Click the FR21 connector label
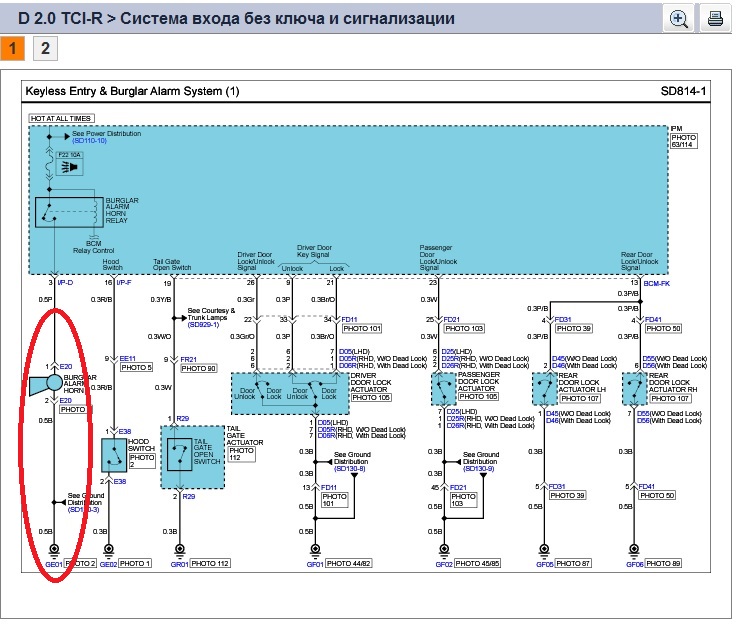This screenshot has width=738, height=625. (188, 359)
